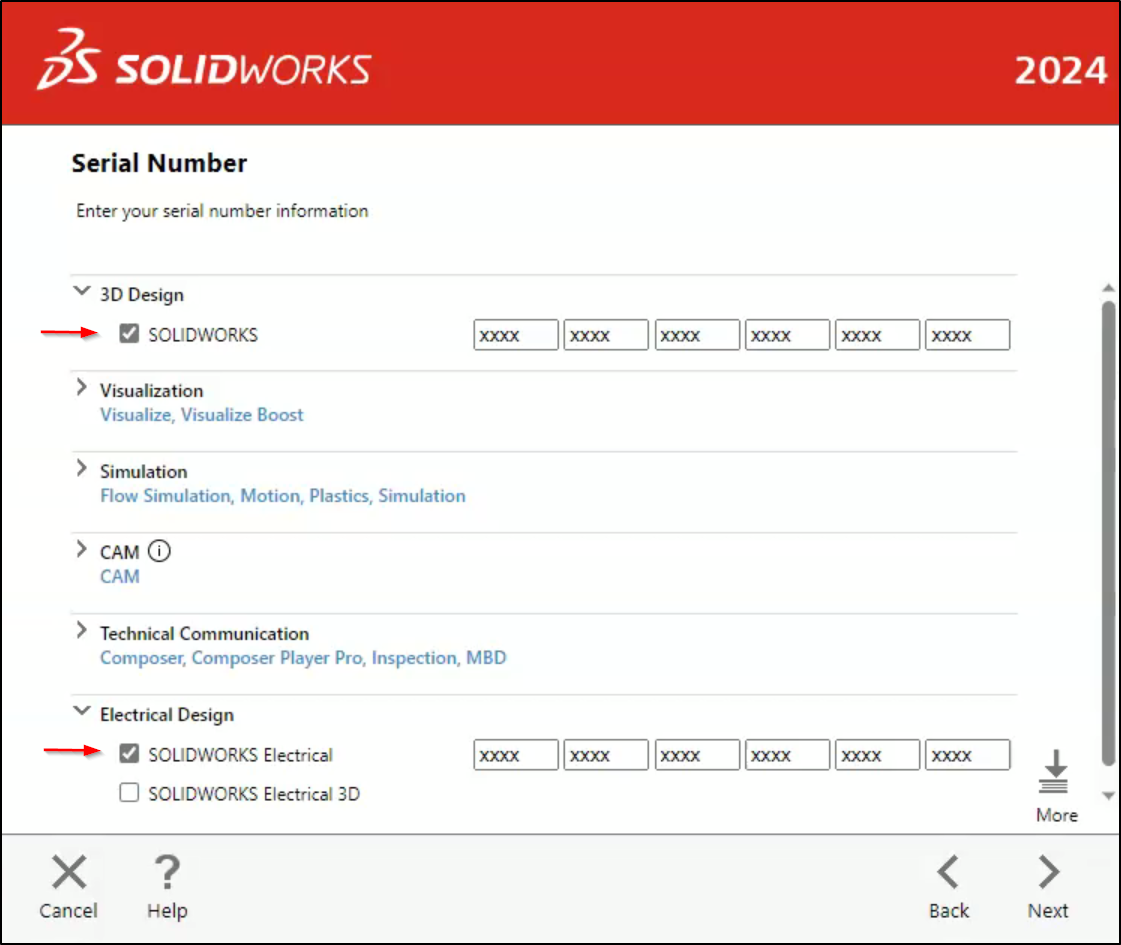Go Back using the left chevron
Viewport: 1121px width, 945px height.
[x=949, y=872]
